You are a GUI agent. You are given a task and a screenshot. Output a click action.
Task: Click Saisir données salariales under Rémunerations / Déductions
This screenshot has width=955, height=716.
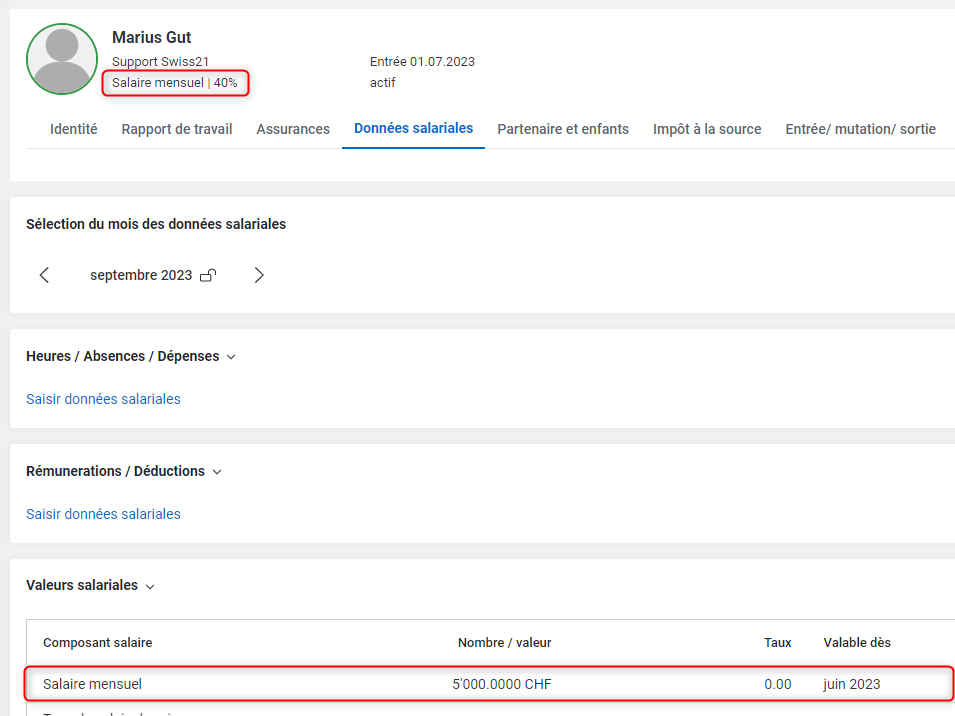tap(103, 514)
